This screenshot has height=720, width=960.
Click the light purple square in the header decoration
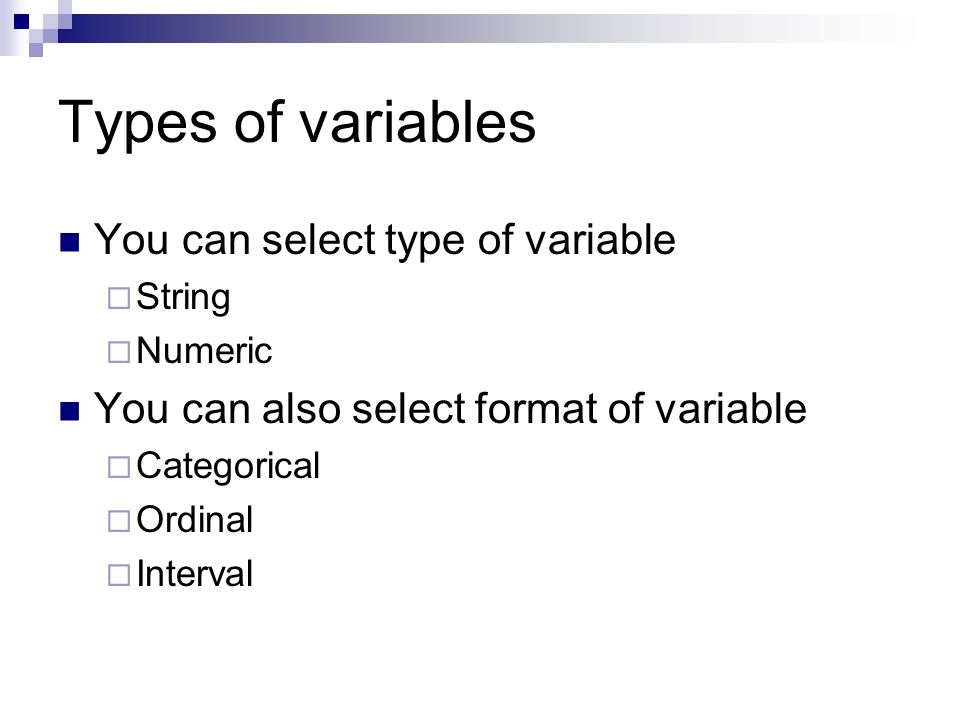point(36,50)
